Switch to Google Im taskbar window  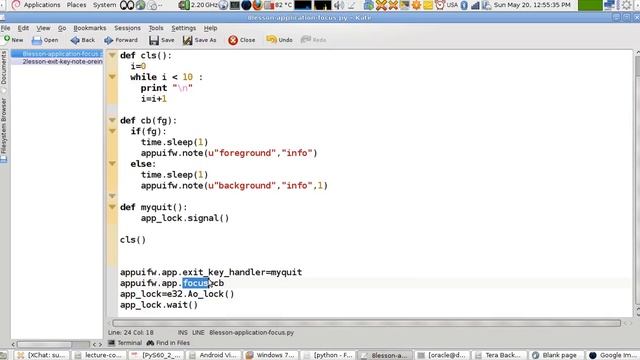[x=613, y=355]
